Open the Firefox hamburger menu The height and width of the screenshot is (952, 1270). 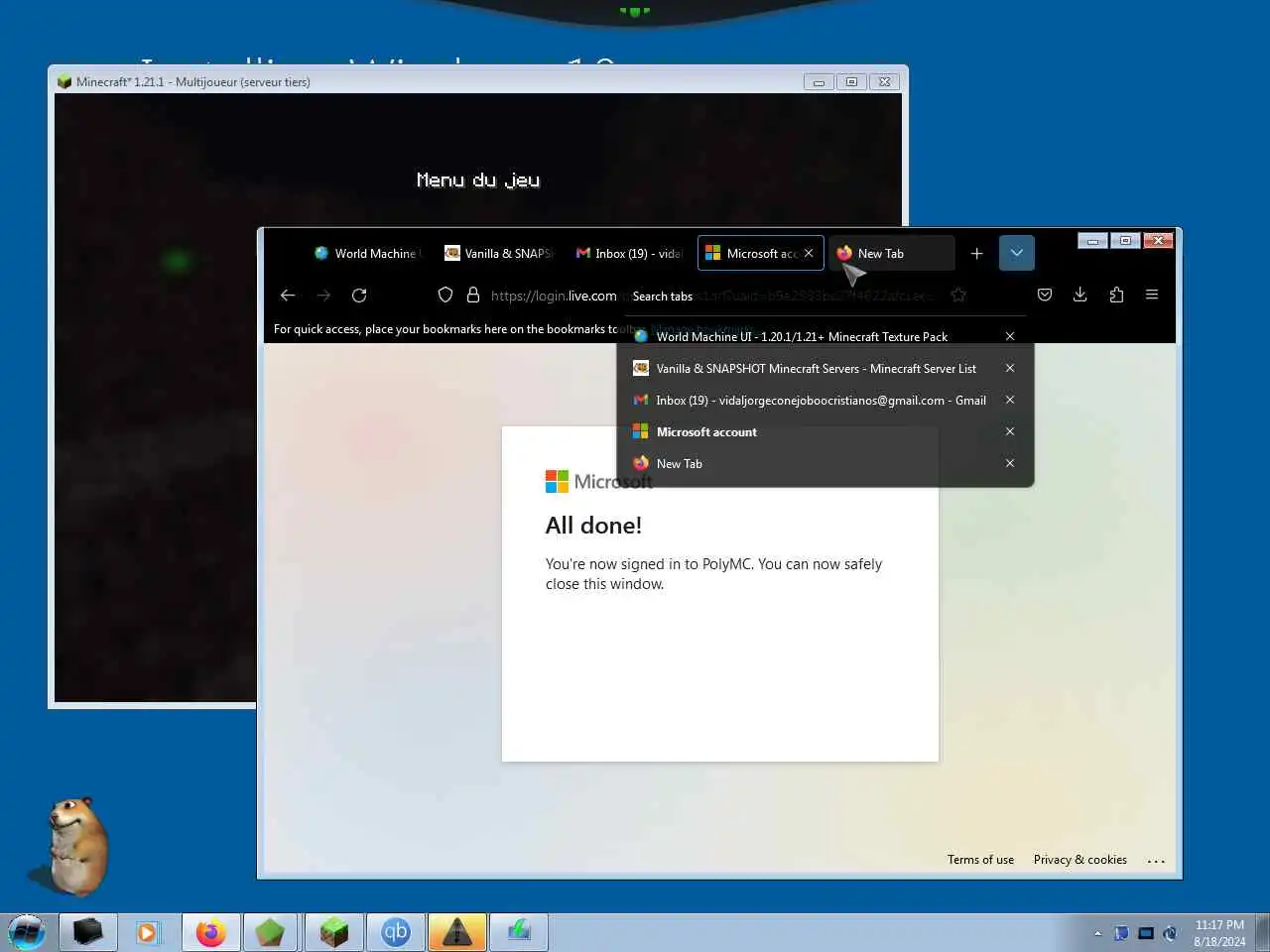[1152, 295]
